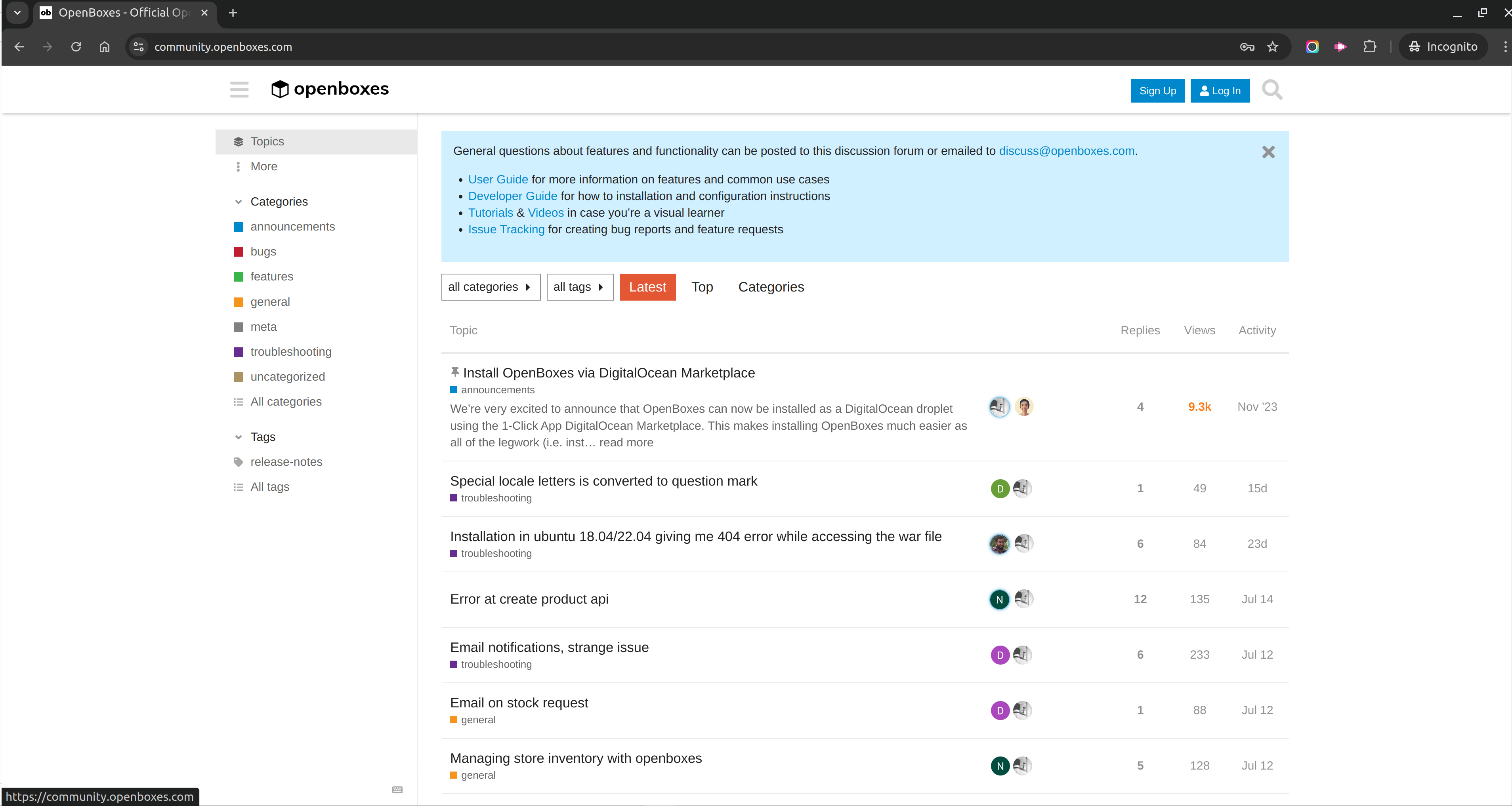This screenshot has width=1512, height=806.
Task: Open the all tags dropdown
Action: pyautogui.click(x=580, y=287)
